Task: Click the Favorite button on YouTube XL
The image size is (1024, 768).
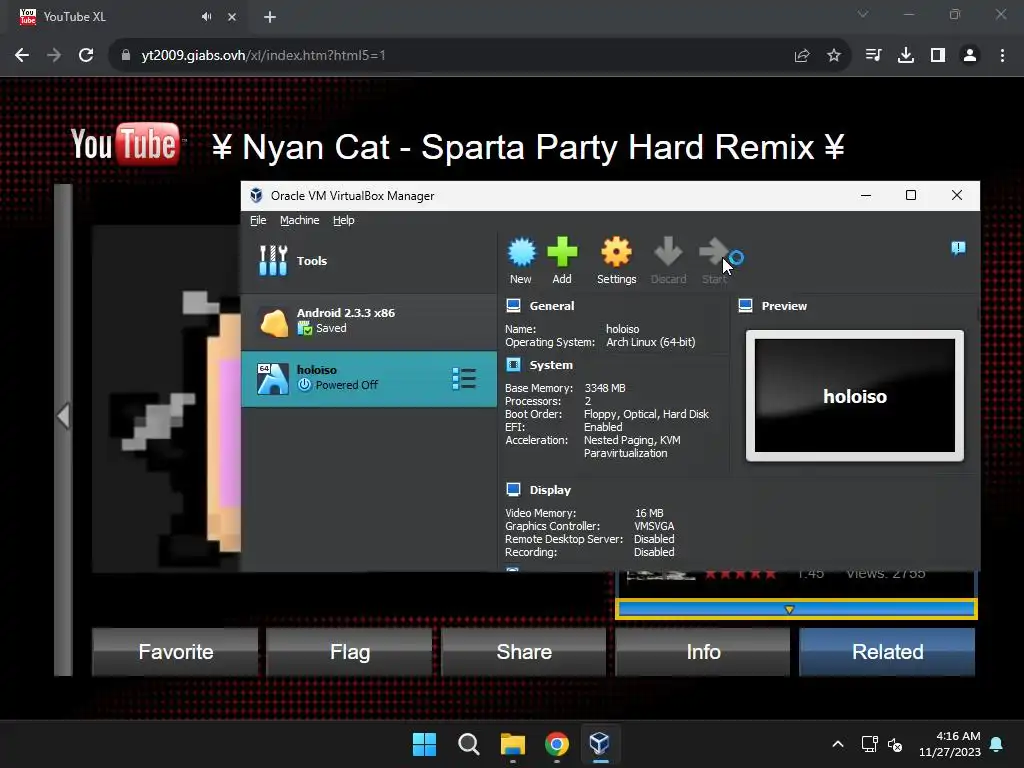Action: point(175,652)
